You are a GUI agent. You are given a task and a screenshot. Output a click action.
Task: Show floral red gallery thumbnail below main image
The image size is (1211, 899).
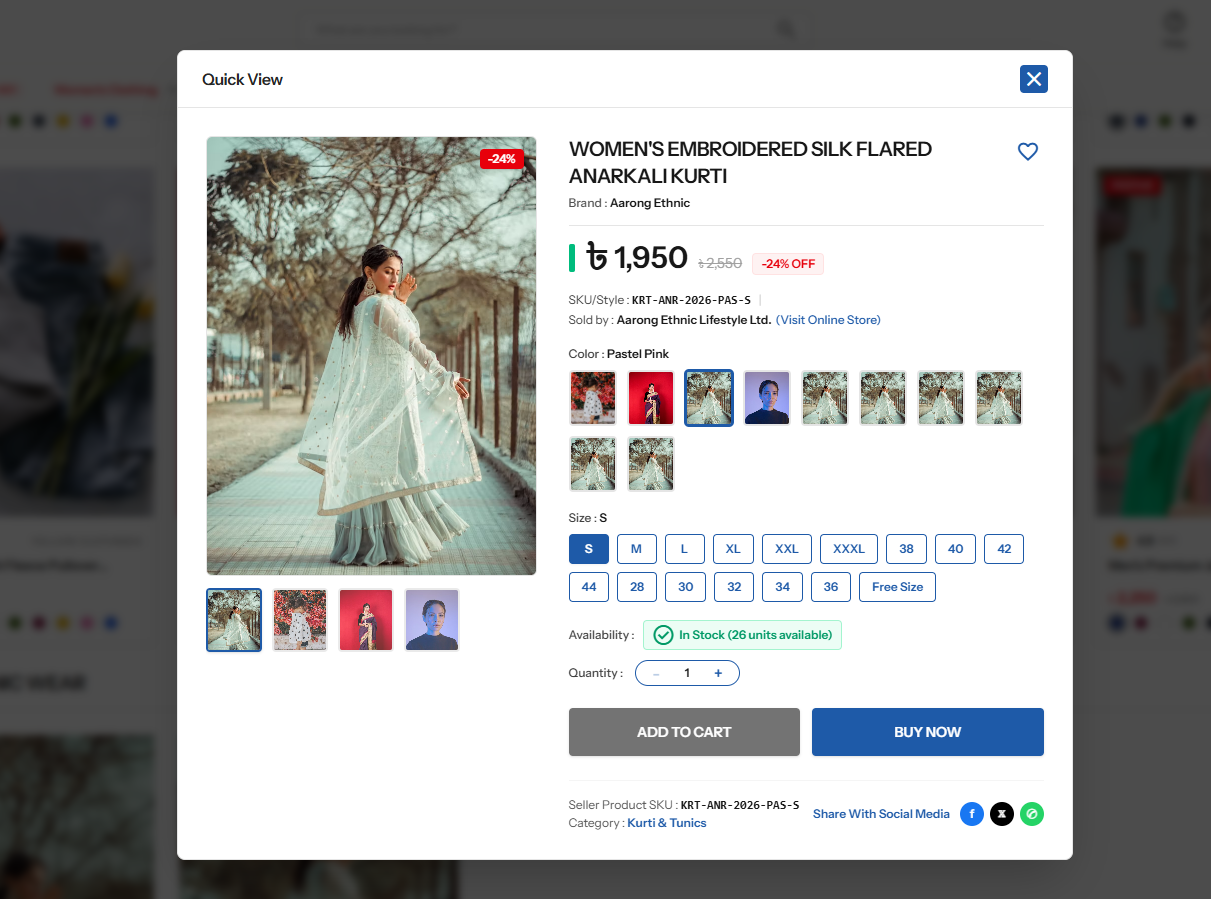point(300,620)
